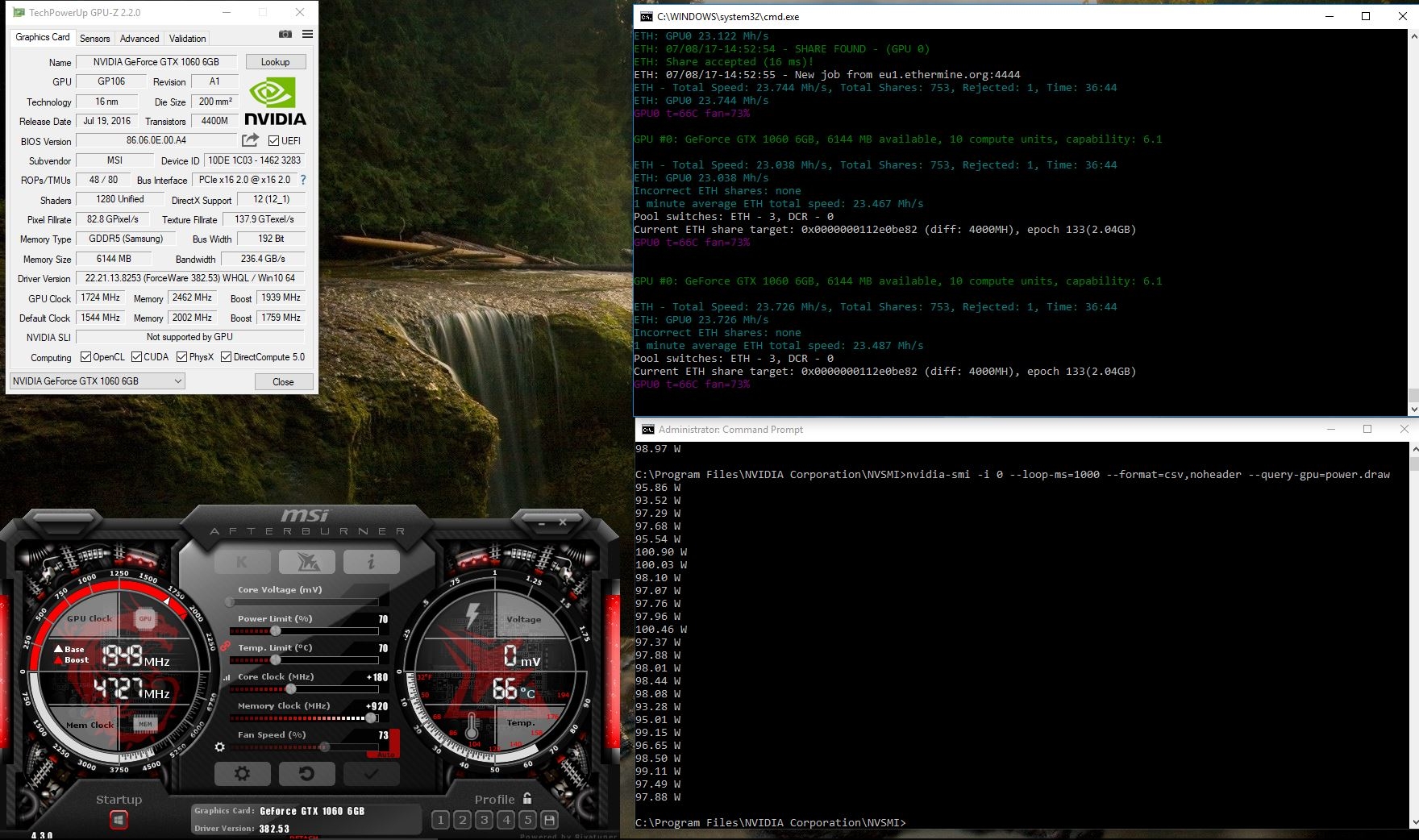Toggle the PhysX checkbox
The height and width of the screenshot is (840, 1419).
(182, 356)
